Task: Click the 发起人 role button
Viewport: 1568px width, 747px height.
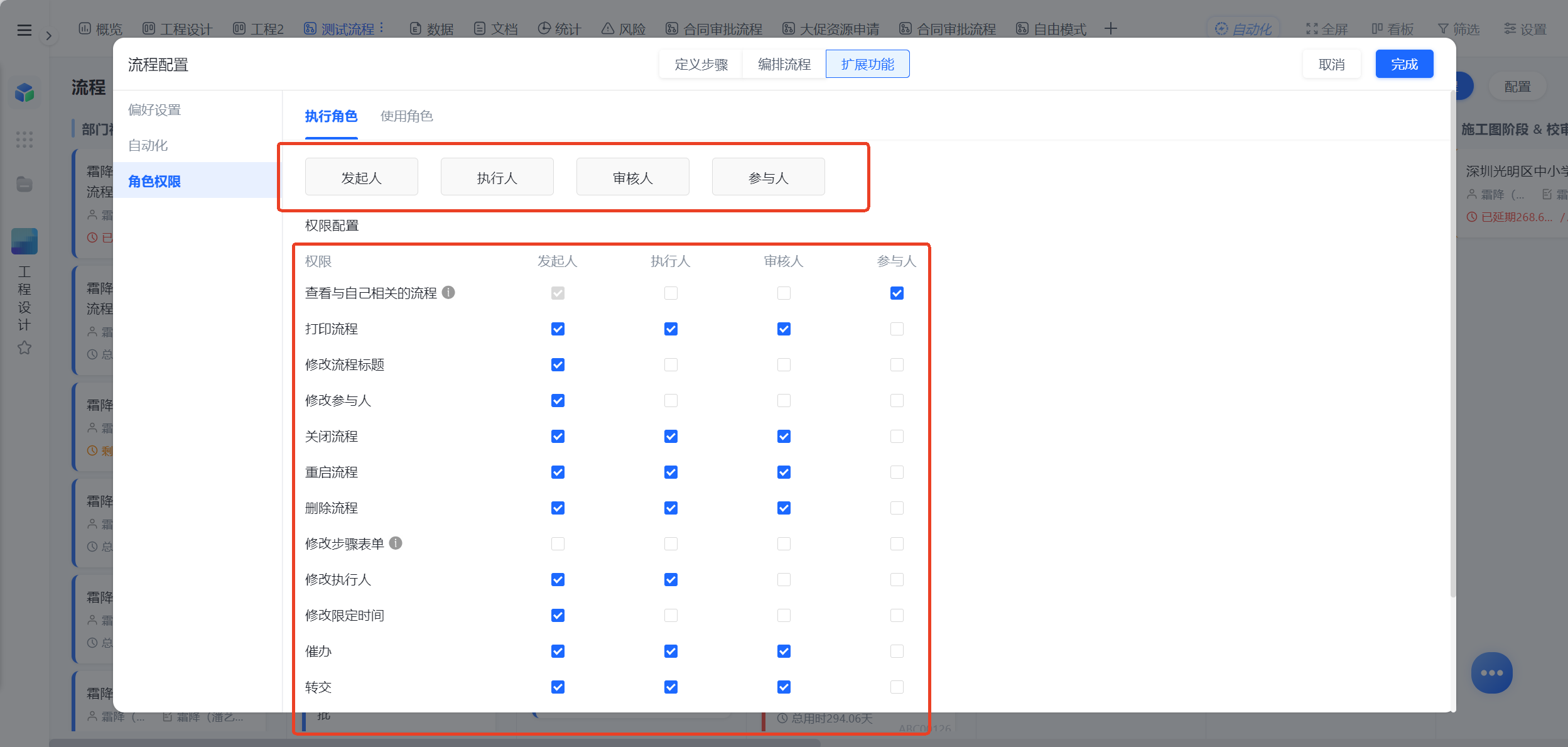Action: pyautogui.click(x=361, y=178)
